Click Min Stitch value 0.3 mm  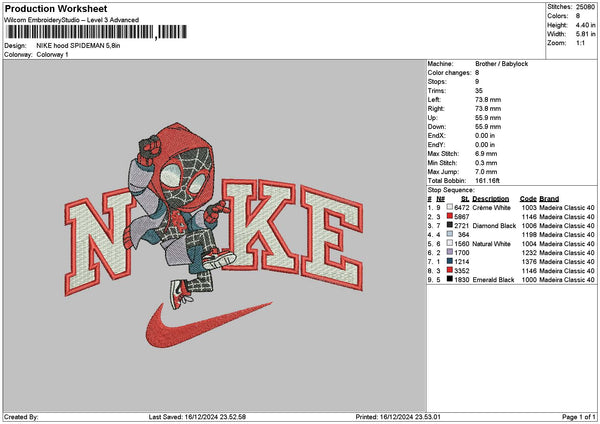486,163
